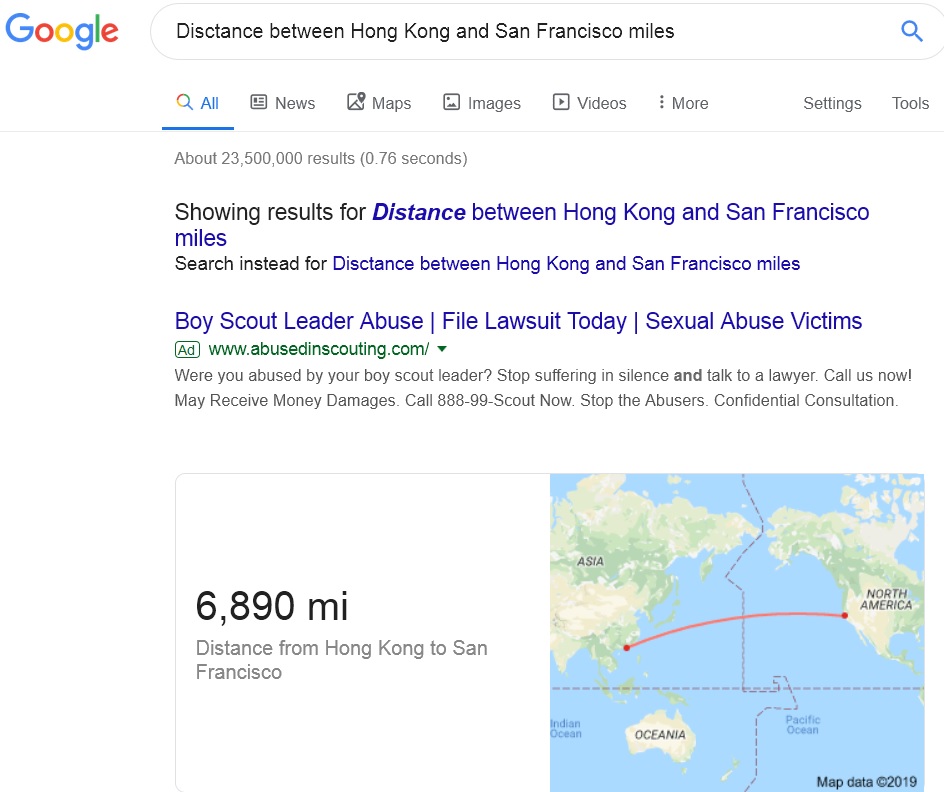This screenshot has height=792, width=944.
Task: Click the Images tab icon
Action: click(452, 102)
